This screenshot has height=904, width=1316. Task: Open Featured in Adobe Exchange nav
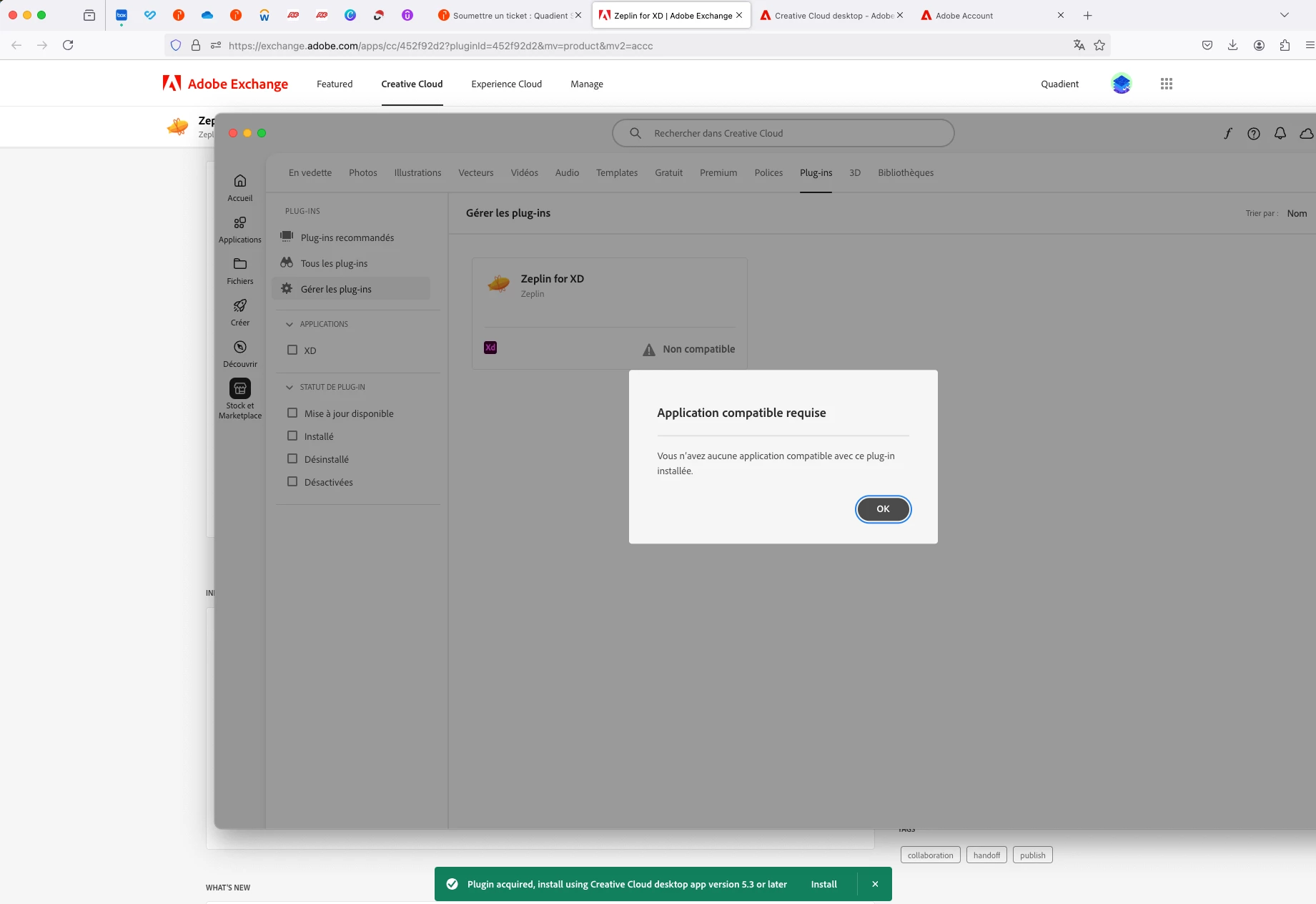(335, 84)
